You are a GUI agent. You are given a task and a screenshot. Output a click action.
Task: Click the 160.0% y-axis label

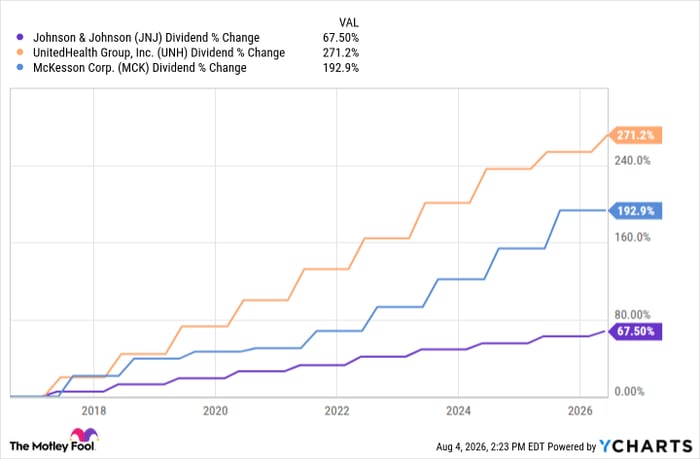632,237
